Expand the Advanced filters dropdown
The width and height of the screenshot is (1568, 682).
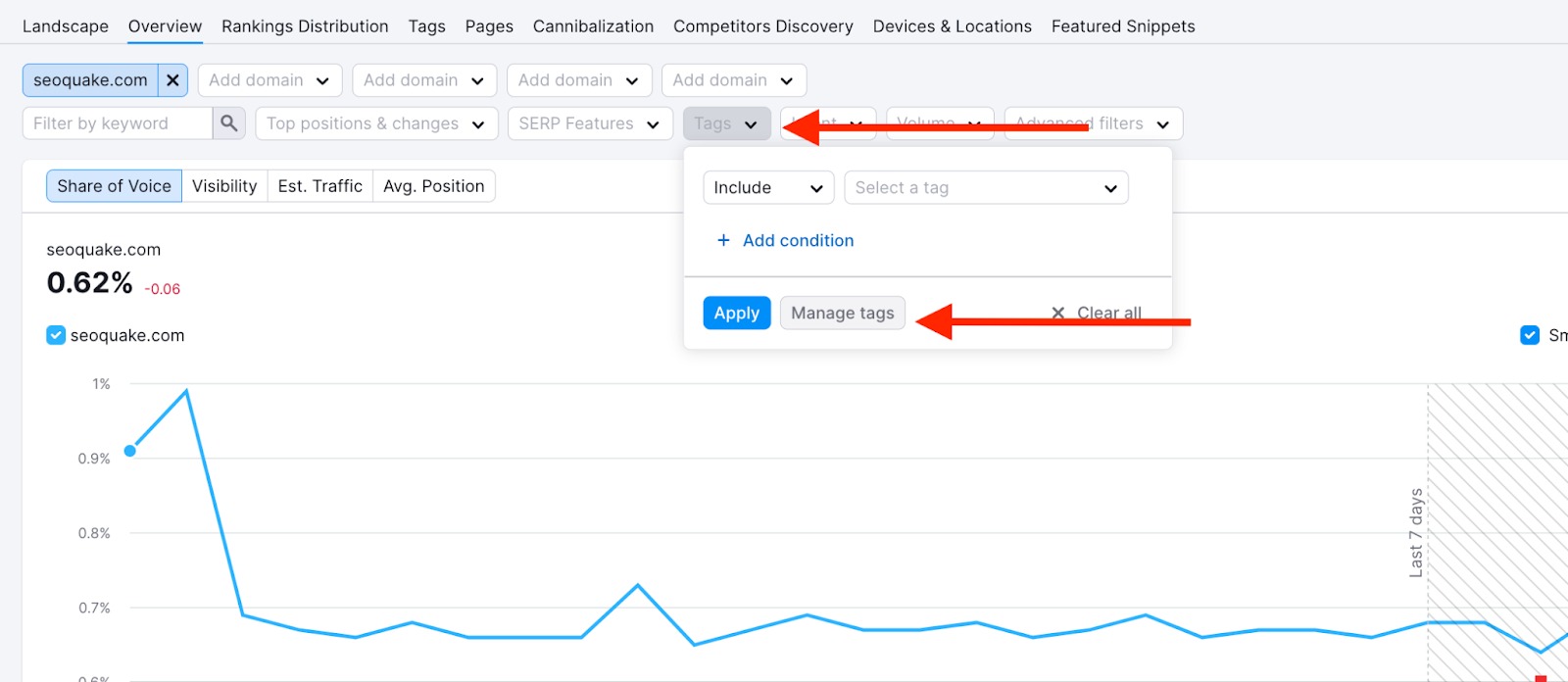[1094, 123]
